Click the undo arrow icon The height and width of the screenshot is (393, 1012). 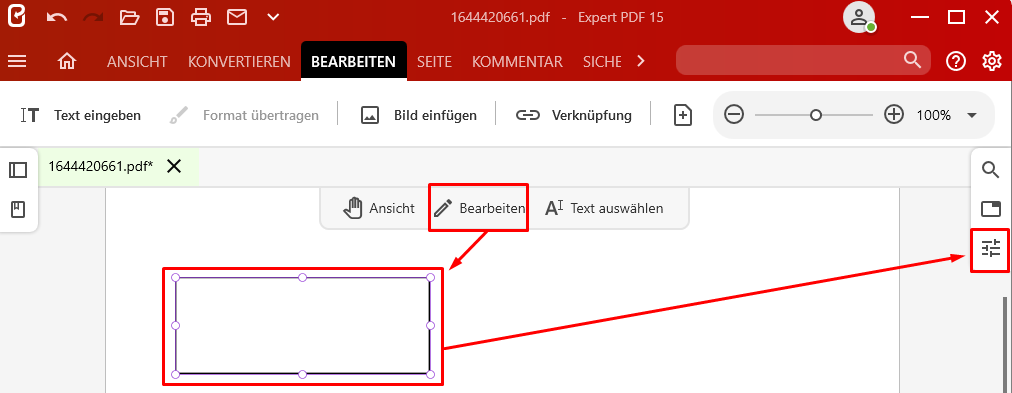[x=57, y=17]
